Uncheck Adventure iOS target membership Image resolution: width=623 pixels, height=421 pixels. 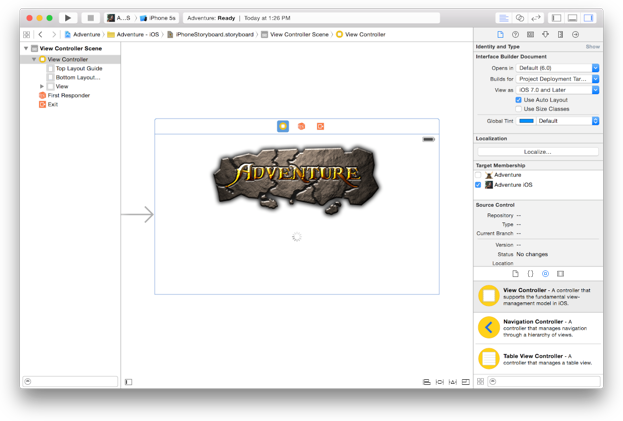[x=478, y=185]
